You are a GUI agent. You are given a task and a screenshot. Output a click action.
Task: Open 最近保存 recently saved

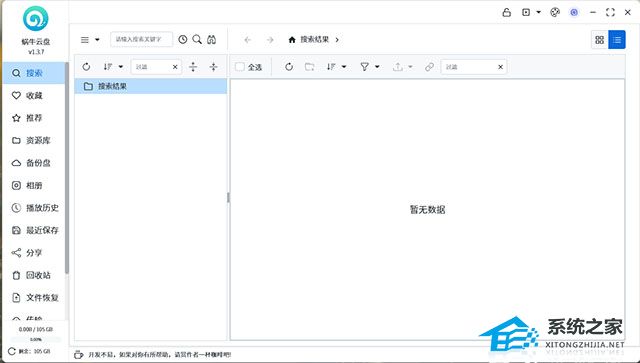click(33, 230)
